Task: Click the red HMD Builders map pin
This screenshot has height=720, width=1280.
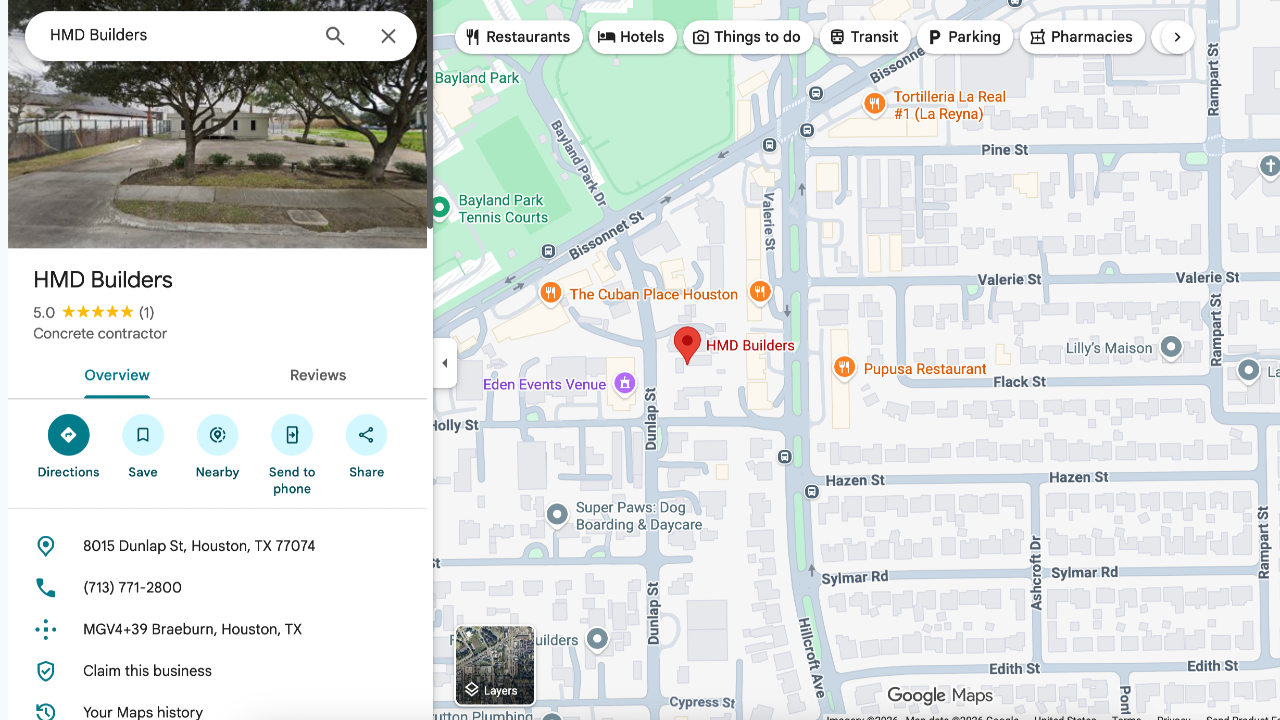Action: 687,345
